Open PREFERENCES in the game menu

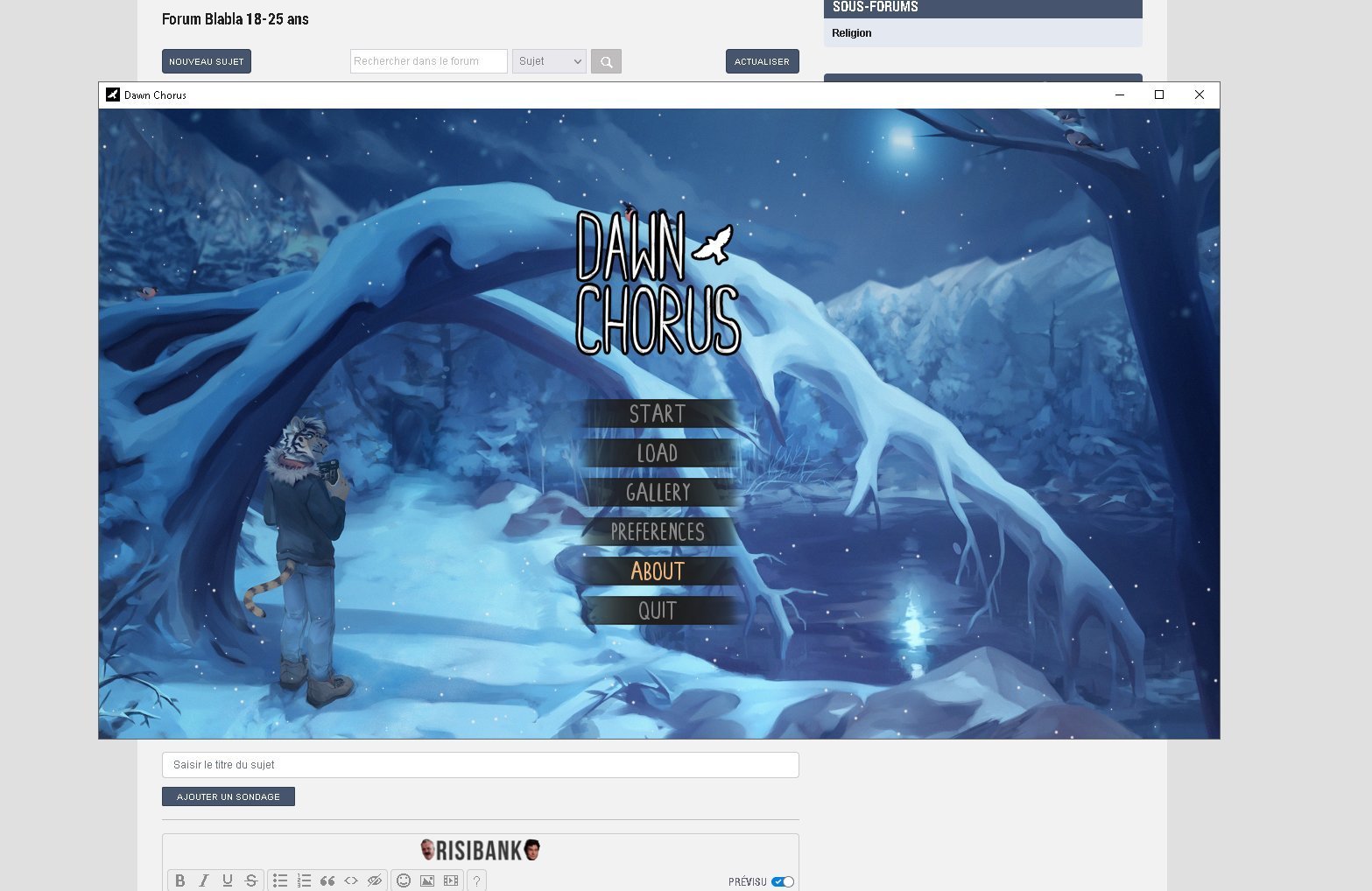(658, 532)
